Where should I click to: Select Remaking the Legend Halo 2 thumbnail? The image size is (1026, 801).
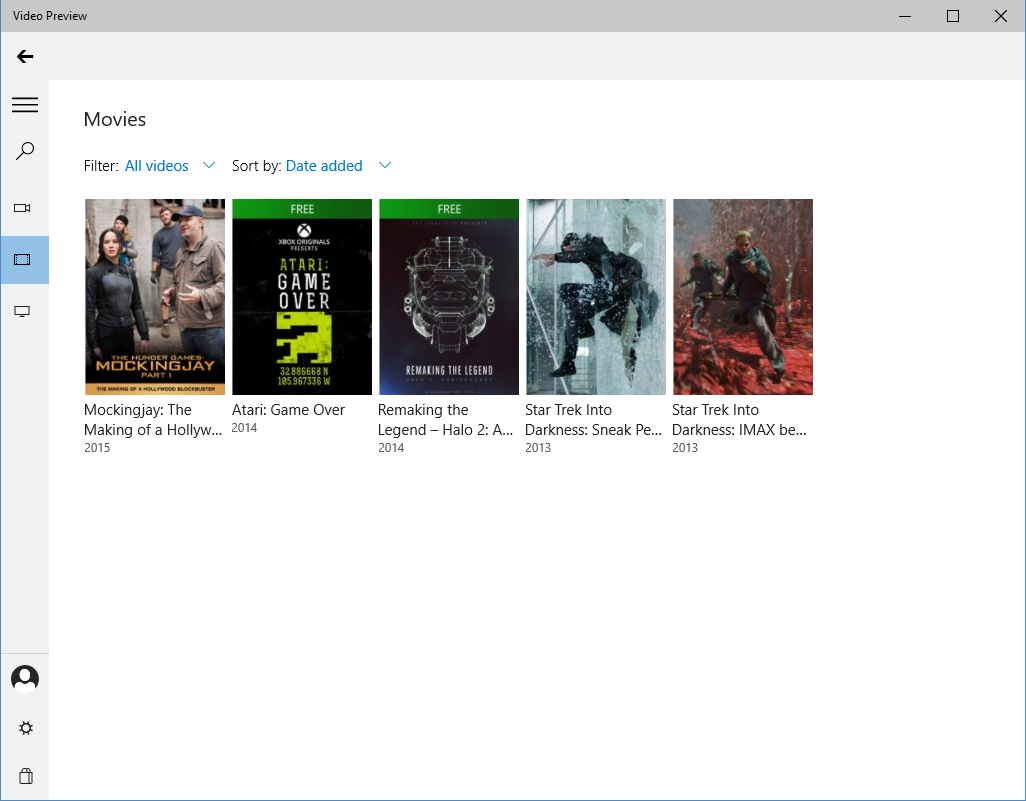[x=449, y=297]
